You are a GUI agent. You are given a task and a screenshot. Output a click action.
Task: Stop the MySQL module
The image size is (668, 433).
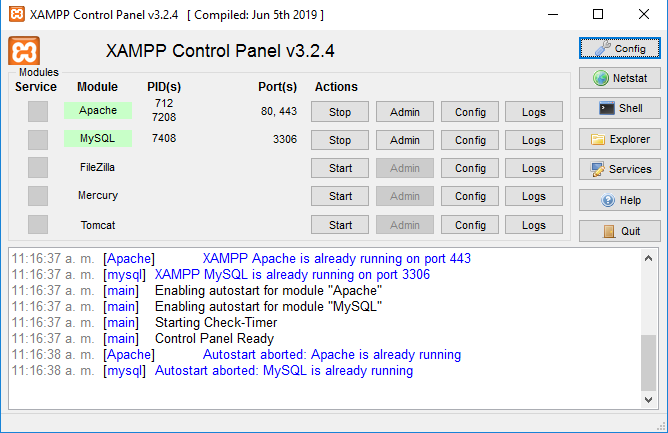coord(340,140)
